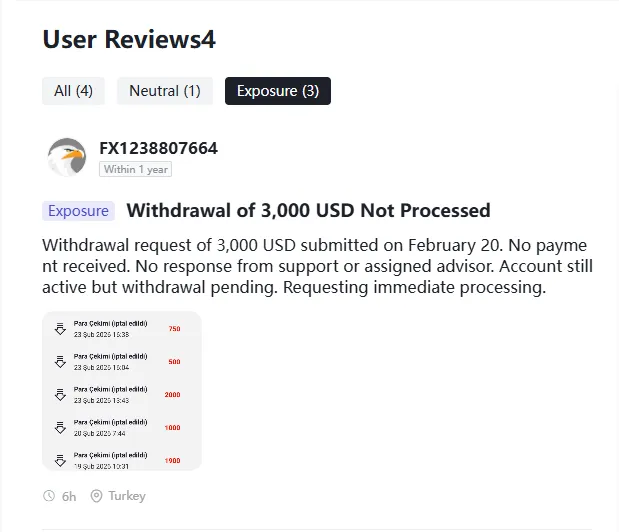This screenshot has width=619, height=532.
Task: Click withdrawal arrow icon next to 1000
Action: coord(60,427)
